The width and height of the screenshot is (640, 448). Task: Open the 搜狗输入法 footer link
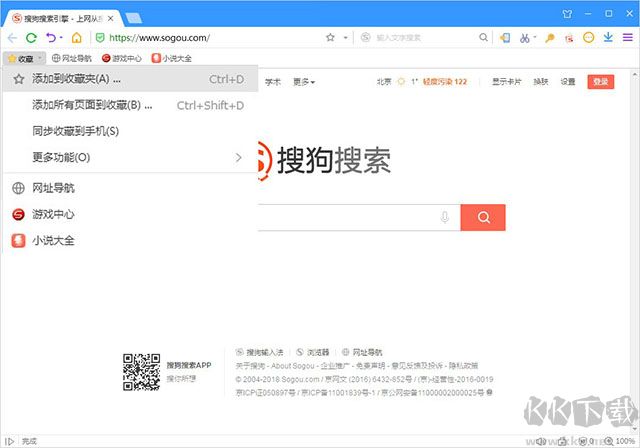(260, 352)
